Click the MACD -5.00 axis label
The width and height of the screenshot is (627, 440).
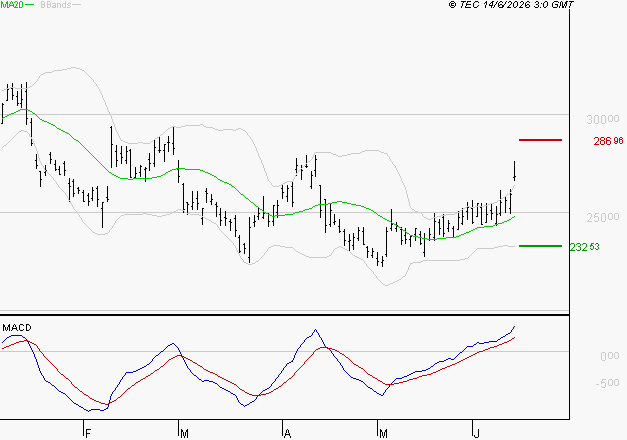[x=607, y=383]
